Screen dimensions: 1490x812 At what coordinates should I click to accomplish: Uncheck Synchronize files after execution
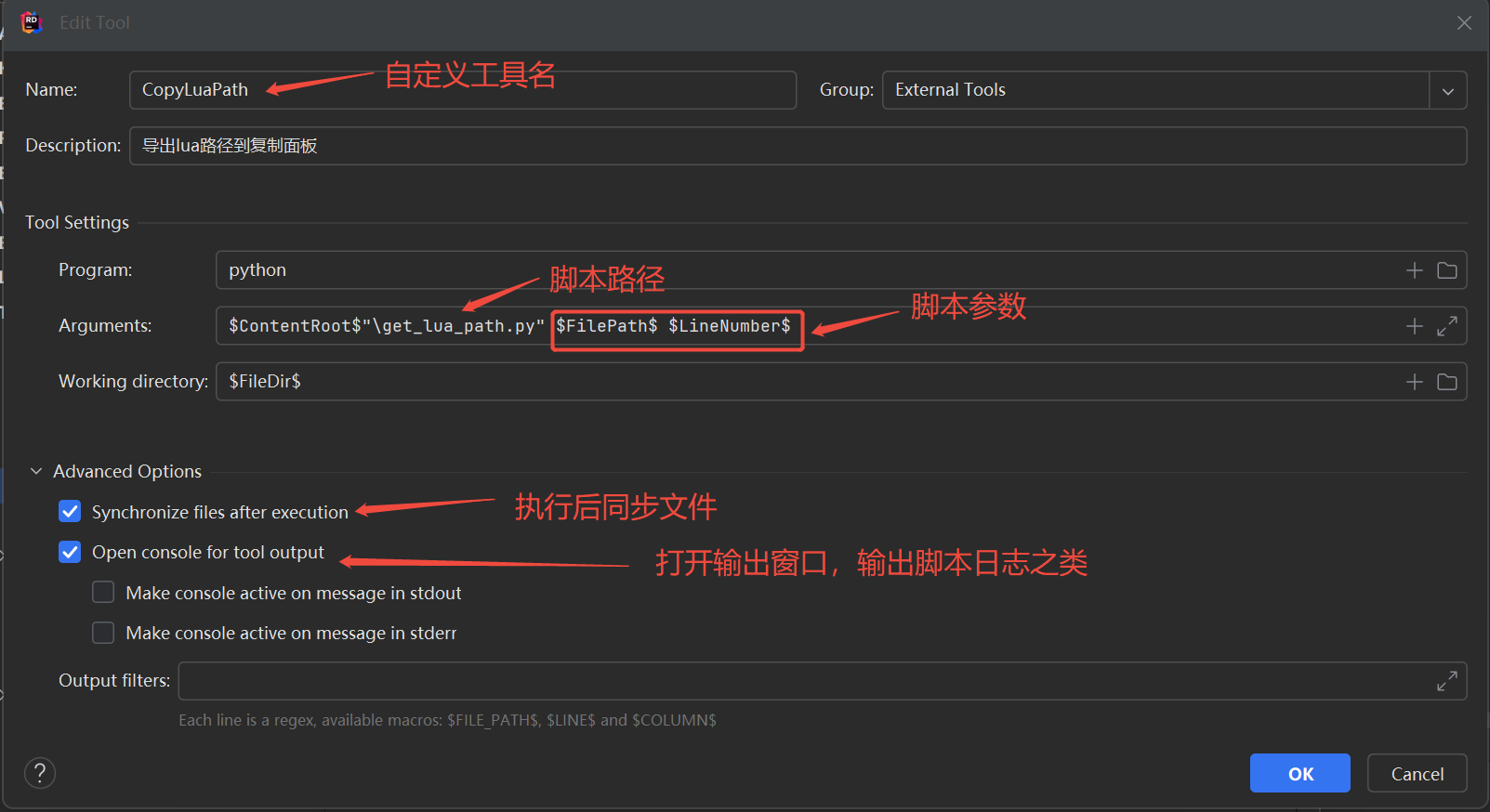click(70, 512)
